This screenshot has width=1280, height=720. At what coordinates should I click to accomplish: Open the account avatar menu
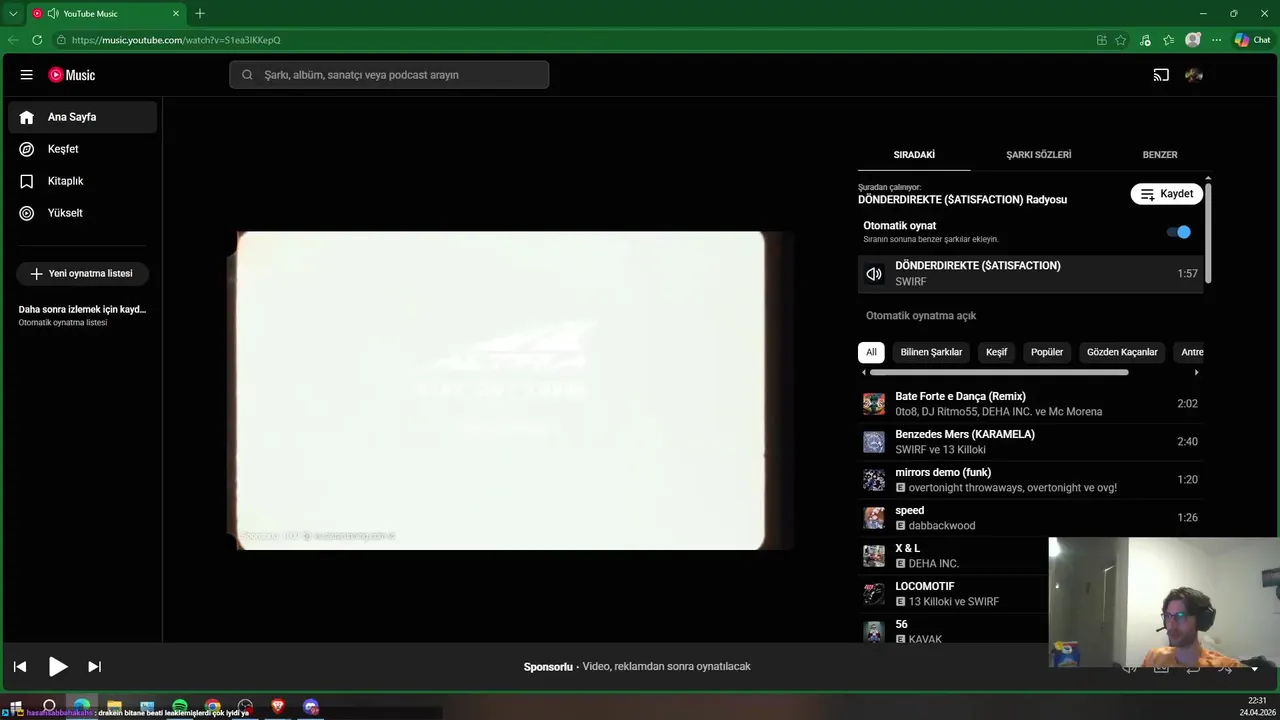(x=1193, y=75)
